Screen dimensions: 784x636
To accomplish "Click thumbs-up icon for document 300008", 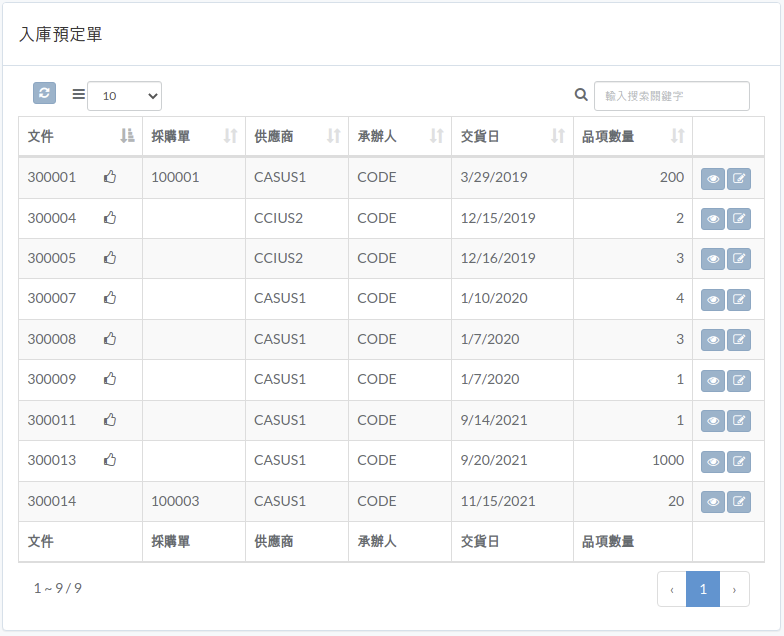I will (x=110, y=338).
